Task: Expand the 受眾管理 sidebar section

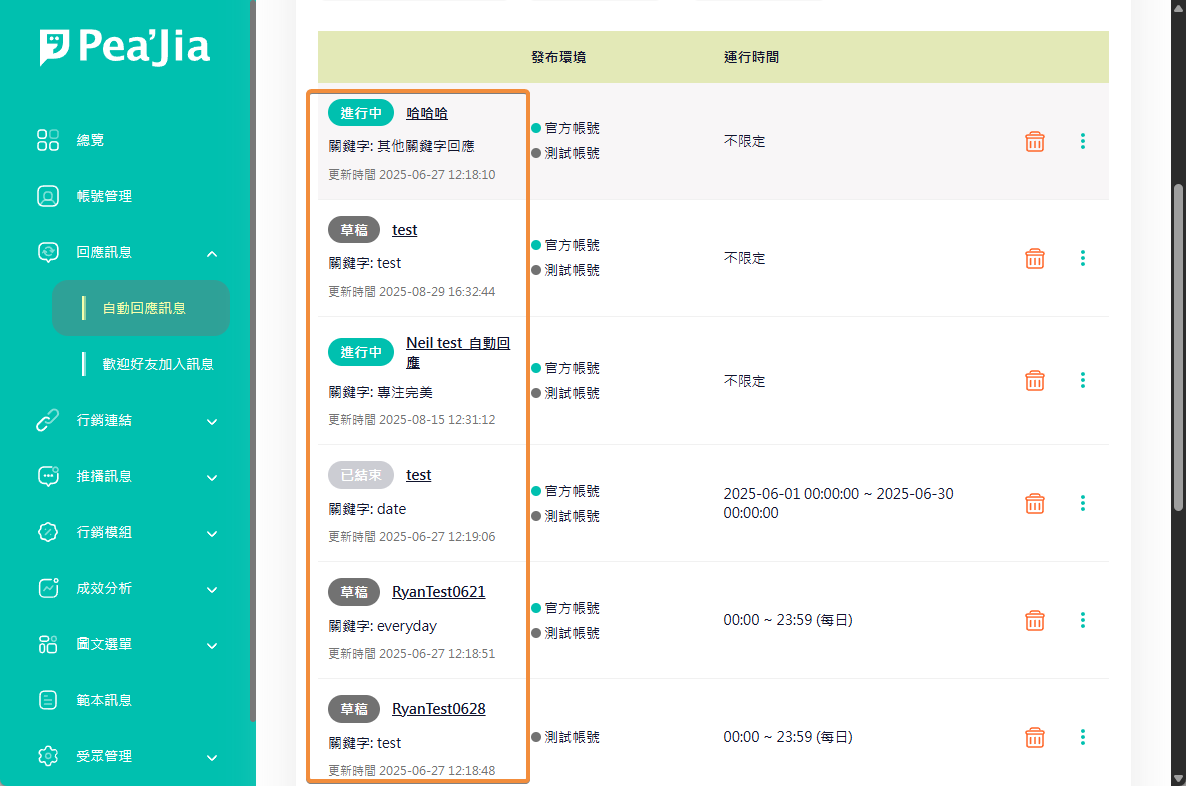Action: click(212, 758)
